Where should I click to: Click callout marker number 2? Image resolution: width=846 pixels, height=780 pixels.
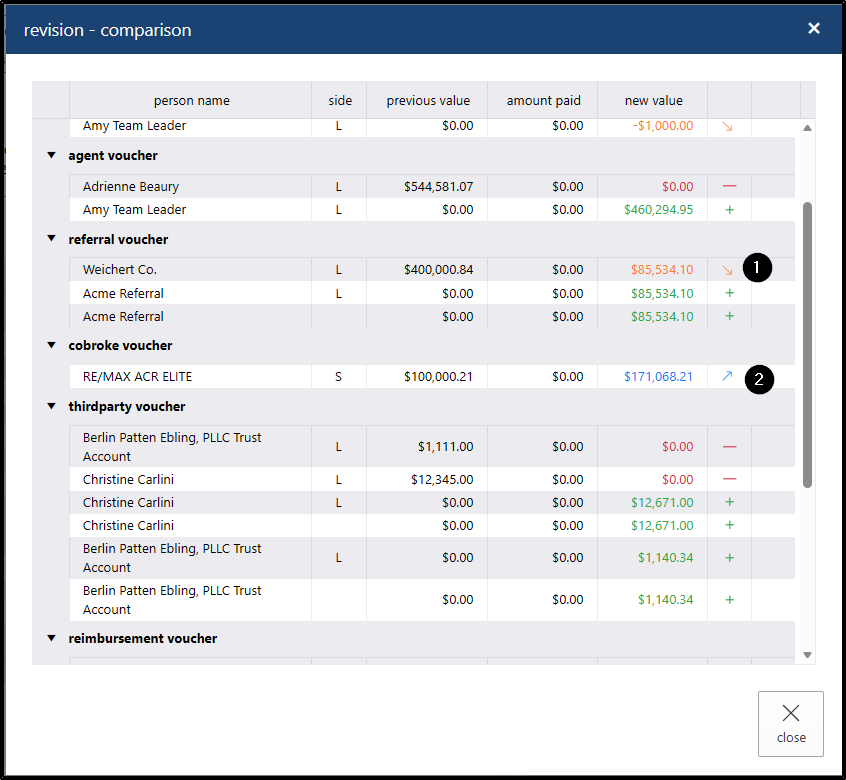tap(759, 379)
